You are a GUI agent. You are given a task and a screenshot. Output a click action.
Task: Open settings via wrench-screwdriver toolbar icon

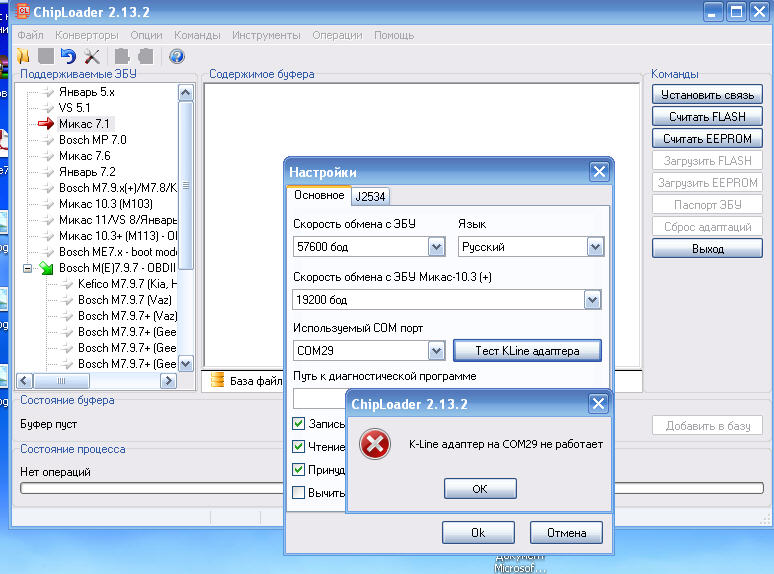92,56
